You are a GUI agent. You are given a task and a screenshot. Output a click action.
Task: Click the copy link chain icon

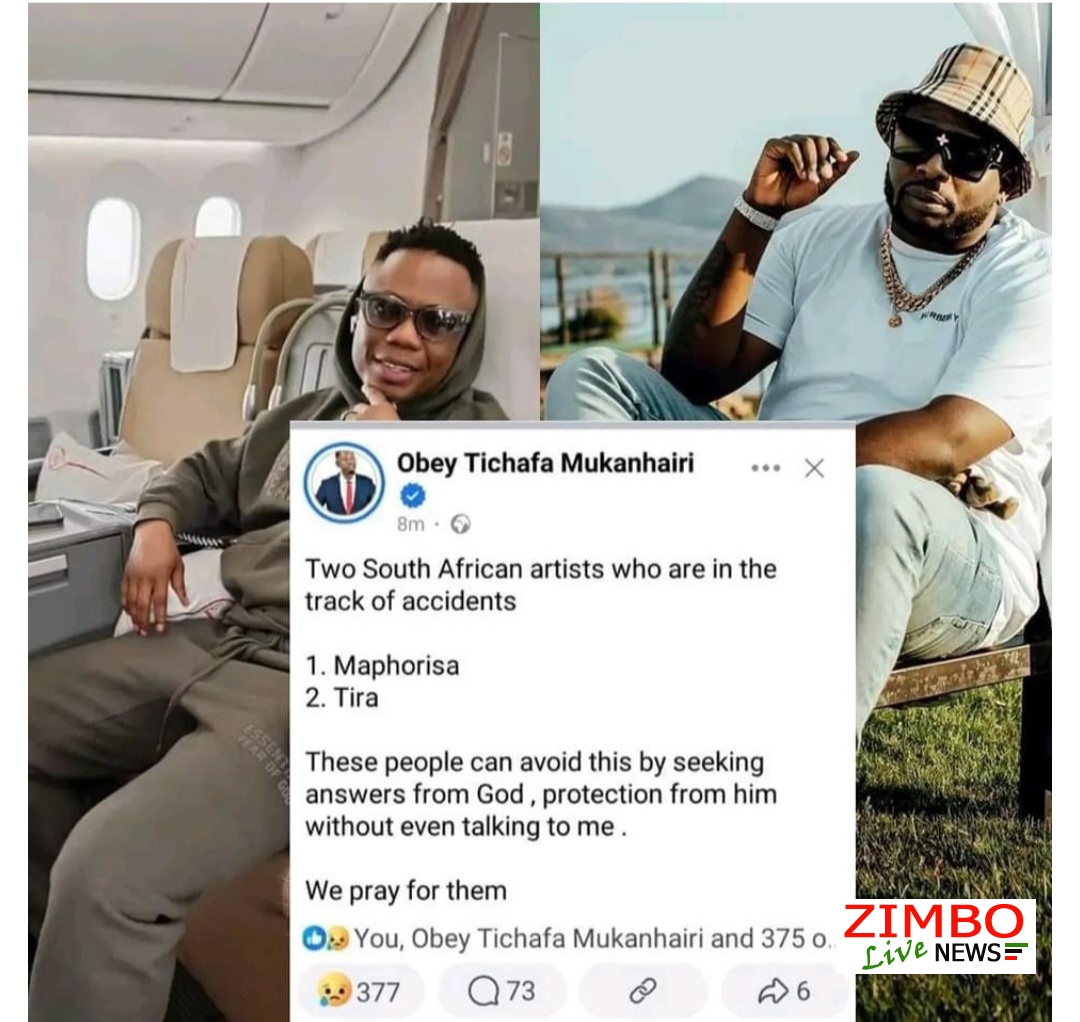pos(643,992)
